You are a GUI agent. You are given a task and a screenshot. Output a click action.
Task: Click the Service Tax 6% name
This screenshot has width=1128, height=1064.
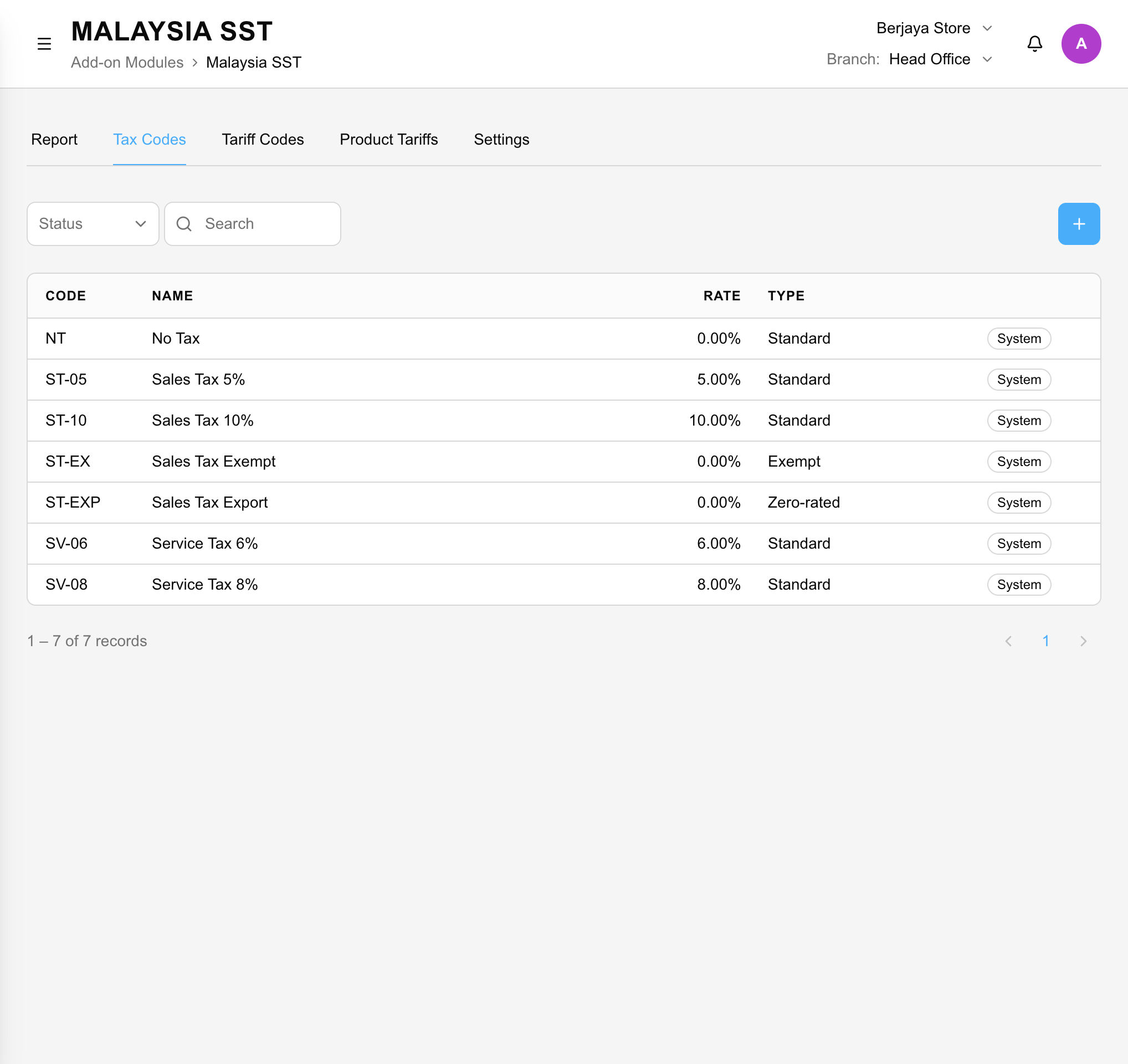click(205, 543)
